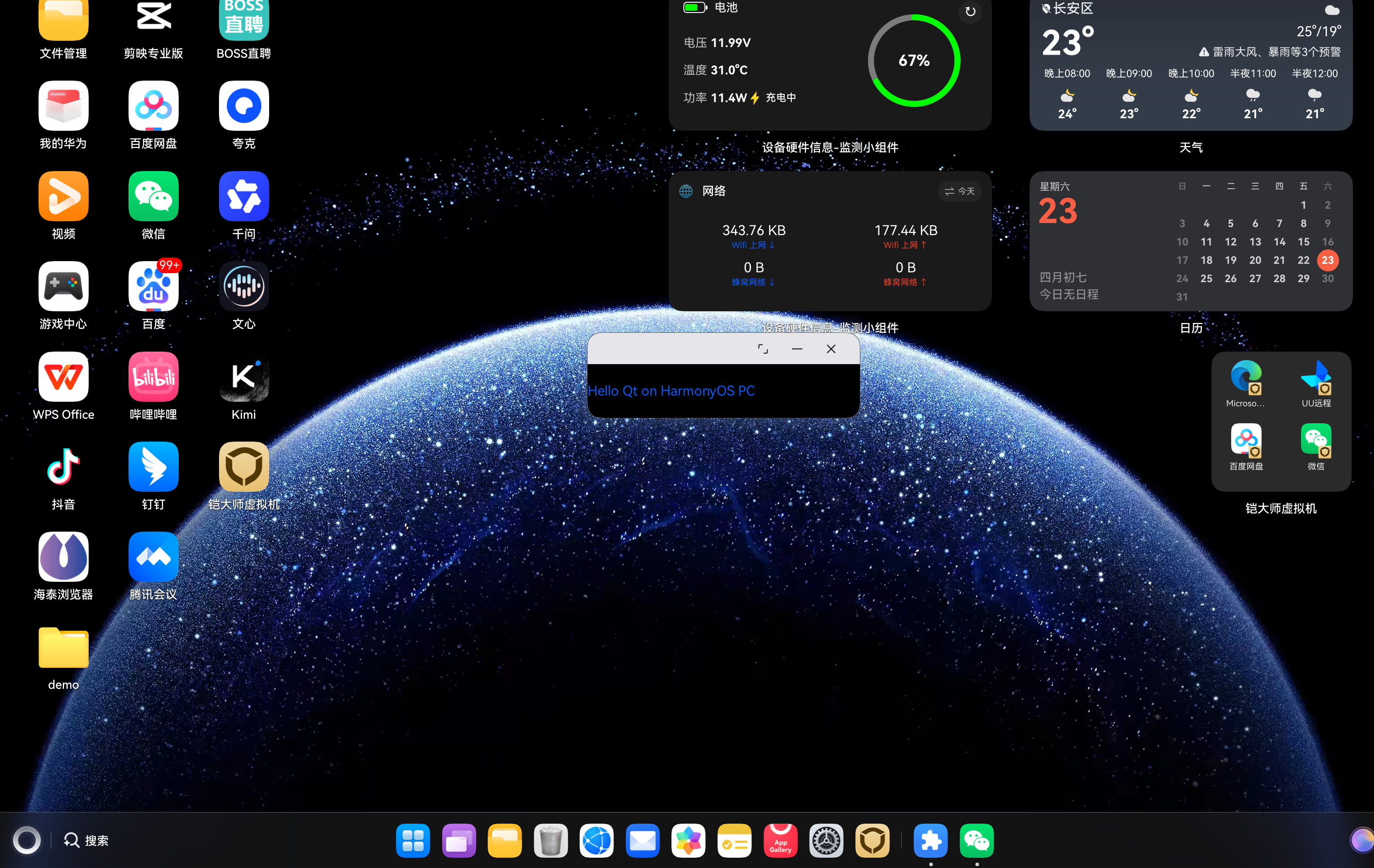Viewport: 1374px width, 868px height.
Task: Open the assistant orb in the taskbar corner
Action: pos(1362,841)
